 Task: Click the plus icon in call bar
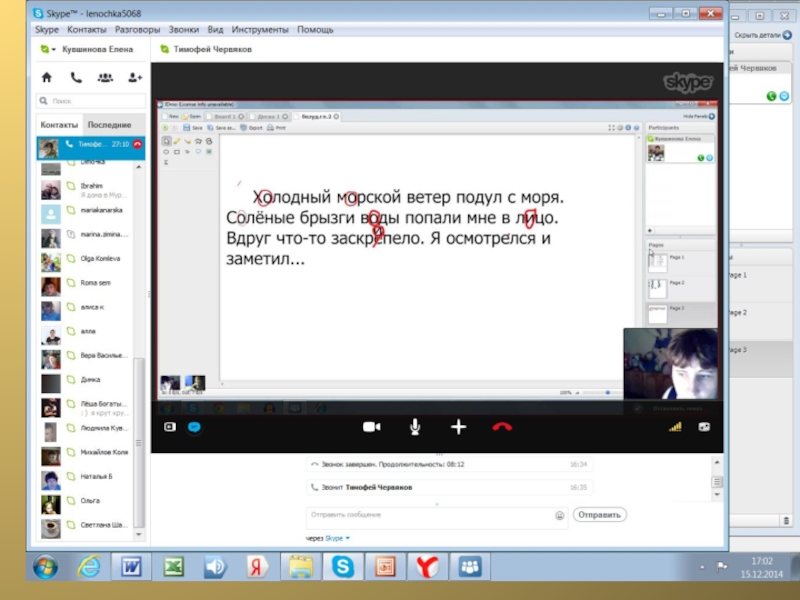tap(459, 427)
